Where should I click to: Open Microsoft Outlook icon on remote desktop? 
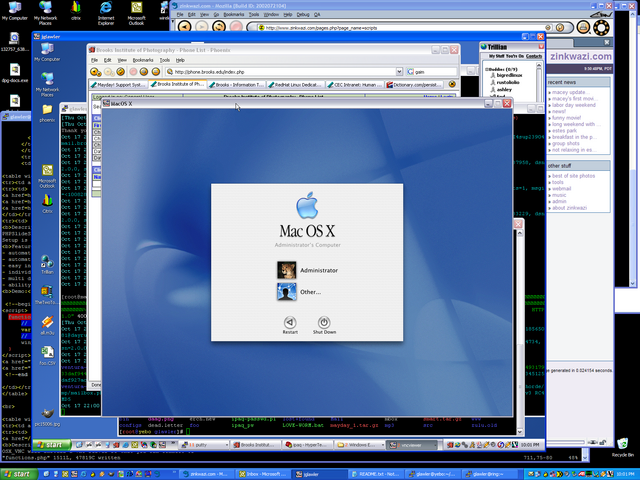47,176
